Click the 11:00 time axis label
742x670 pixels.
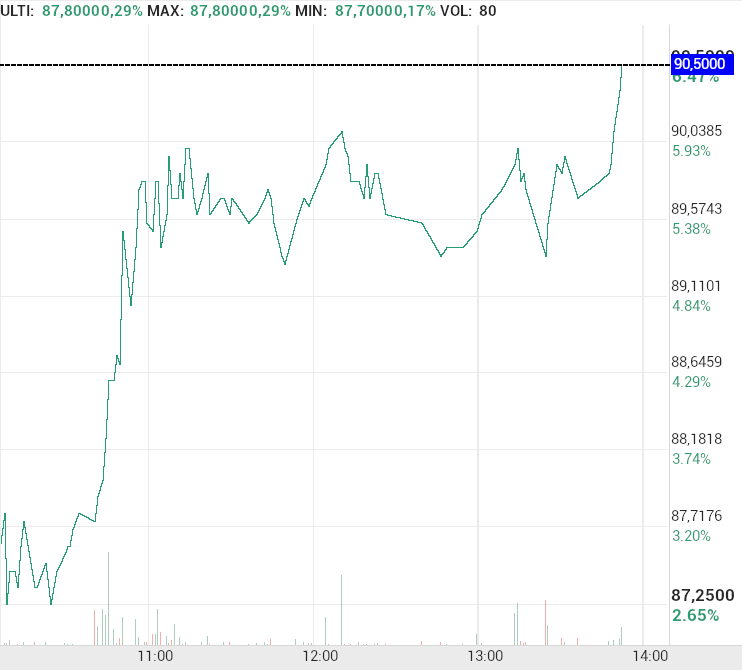pyautogui.click(x=156, y=656)
